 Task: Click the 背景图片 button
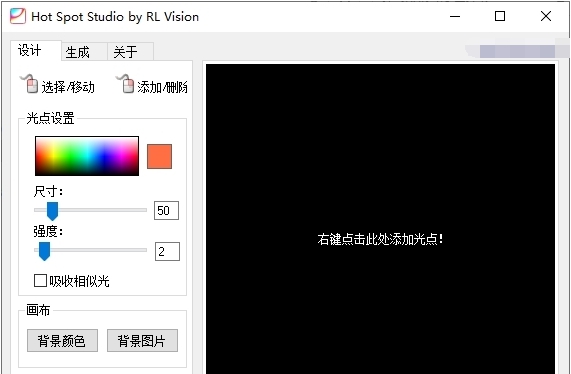pos(142,340)
